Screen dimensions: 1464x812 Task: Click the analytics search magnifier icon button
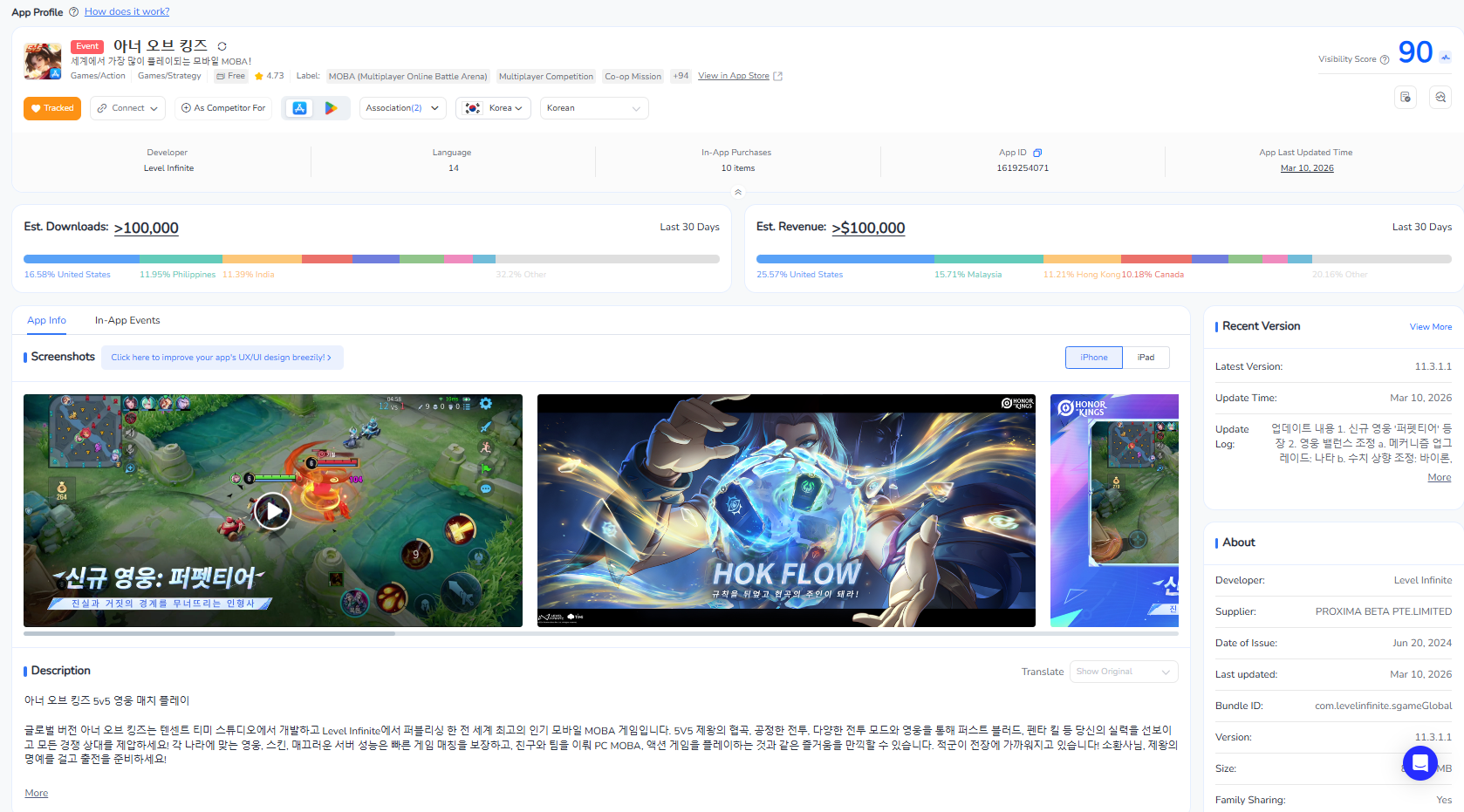(x=1440, y=98)
